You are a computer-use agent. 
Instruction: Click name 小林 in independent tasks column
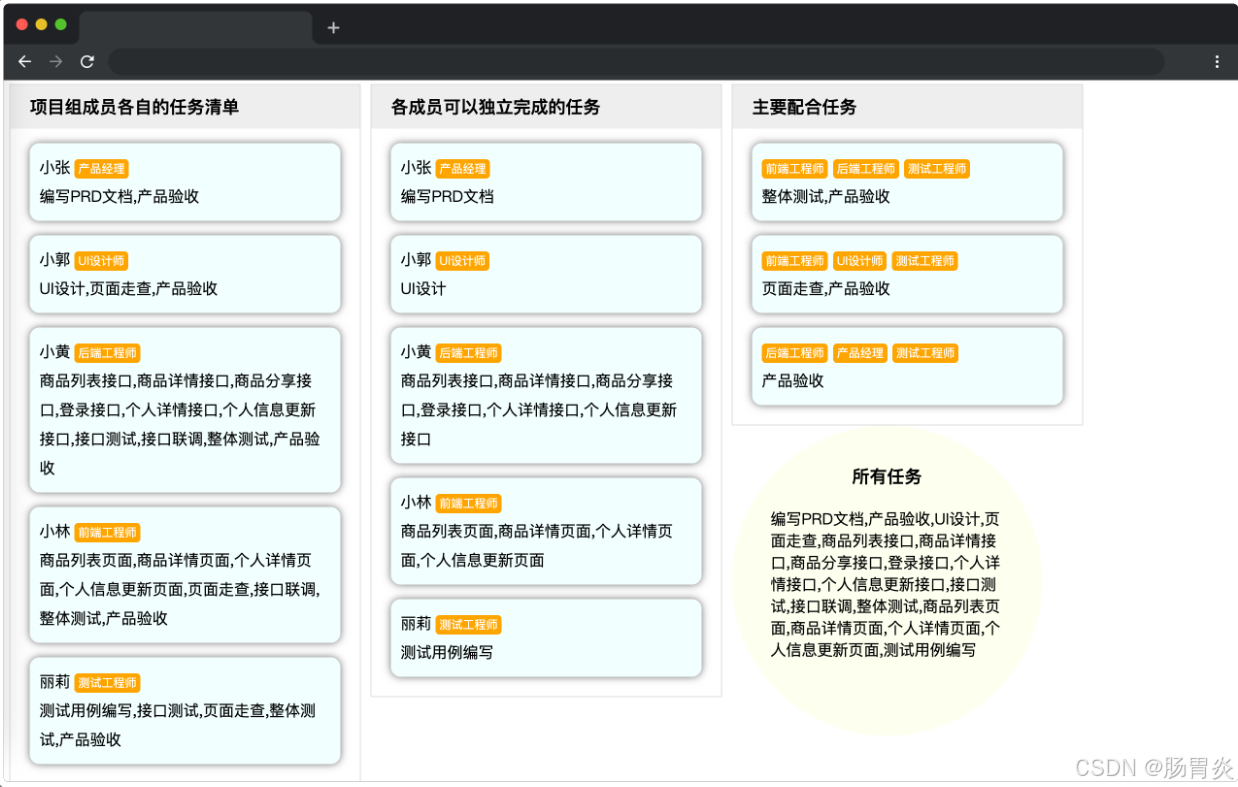coord(416,502)
